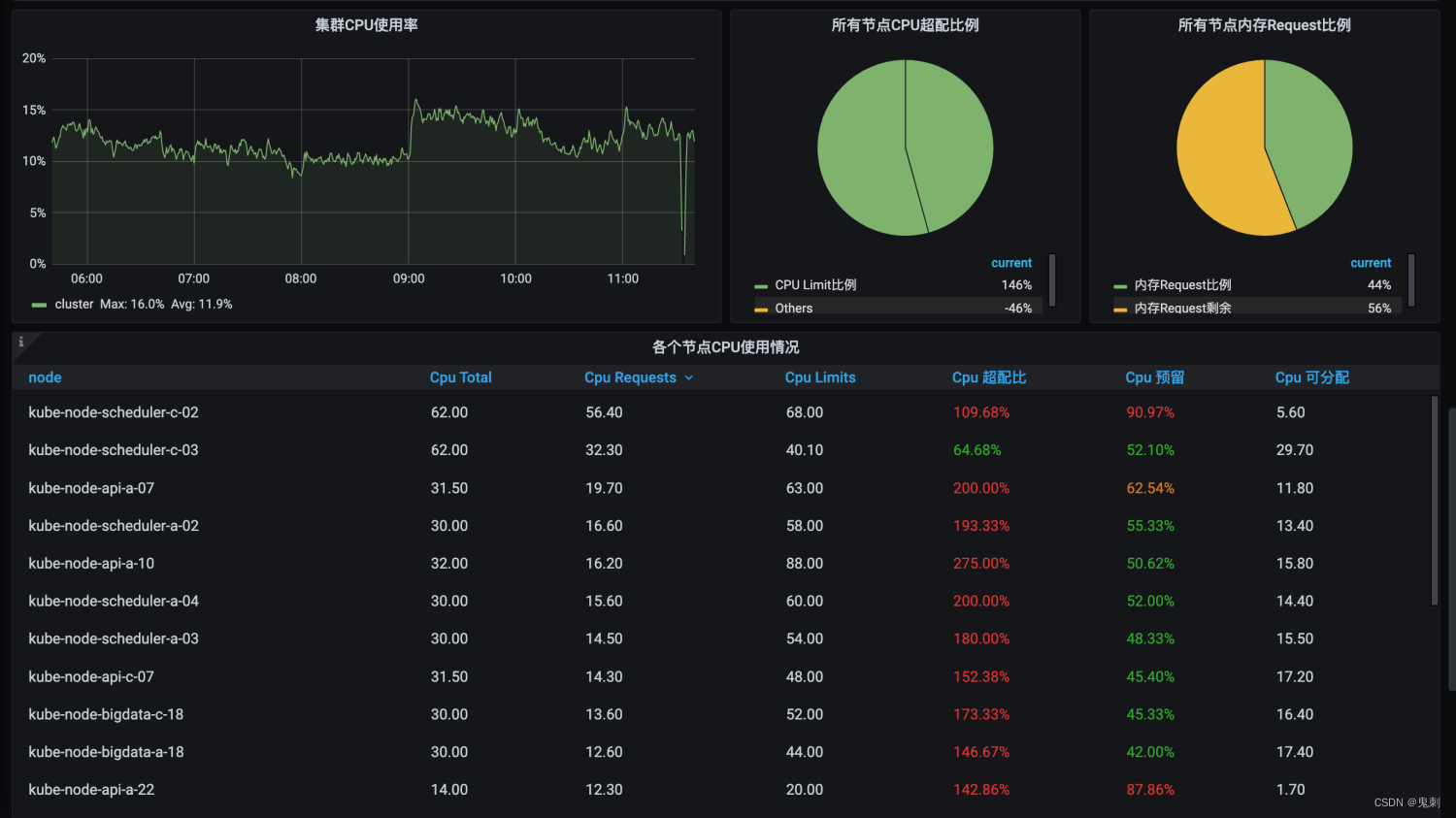
Task: Click the 109.68% 超配比 cell
Action: 981,412
